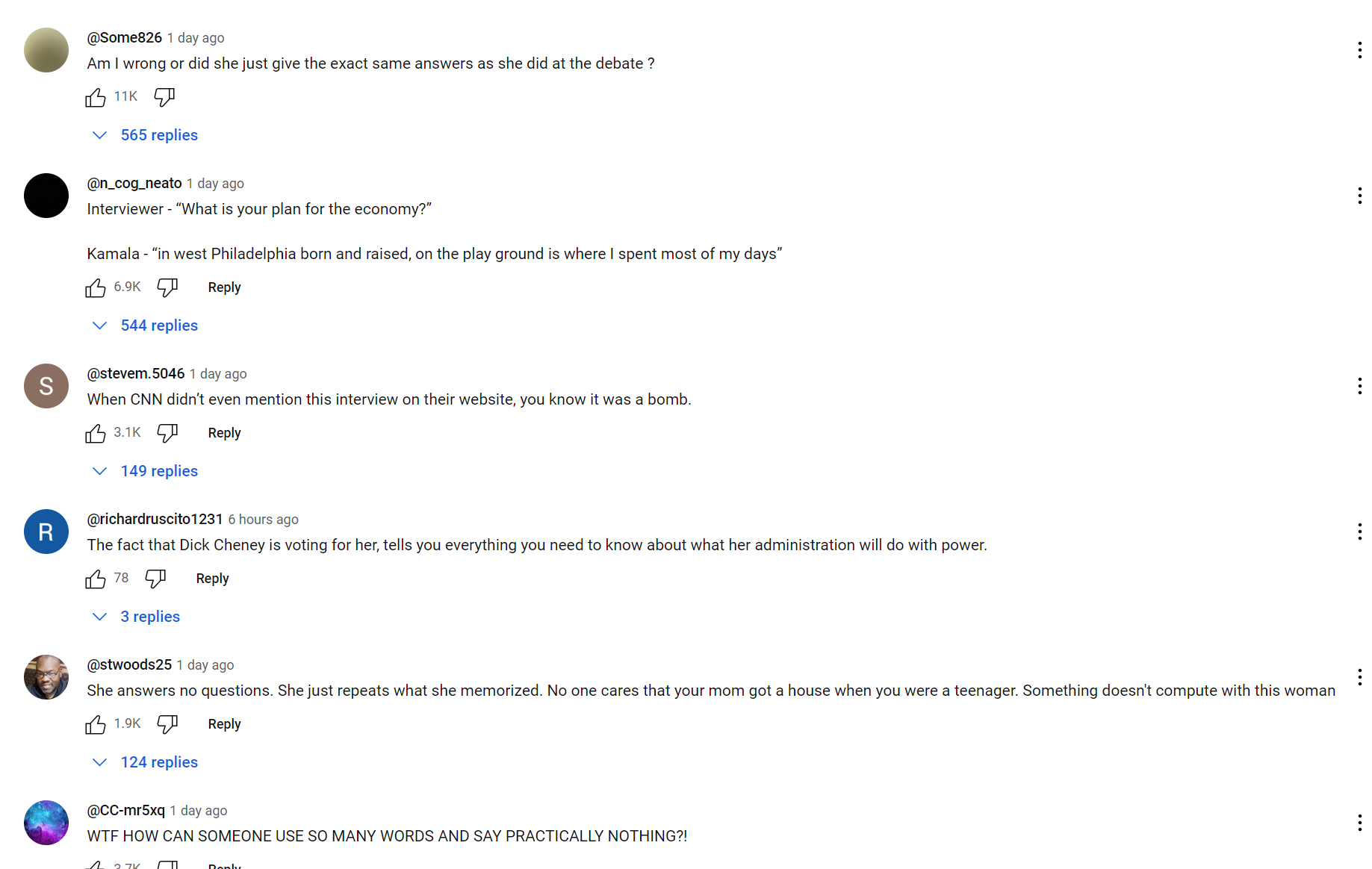Dislike the comment by @Some826

coord(164,97)
